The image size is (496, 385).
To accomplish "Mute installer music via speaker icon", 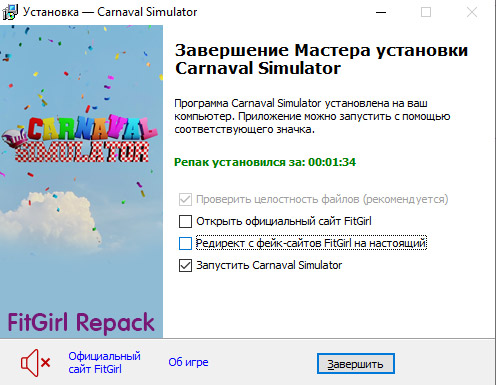I will tap(35, 363).
